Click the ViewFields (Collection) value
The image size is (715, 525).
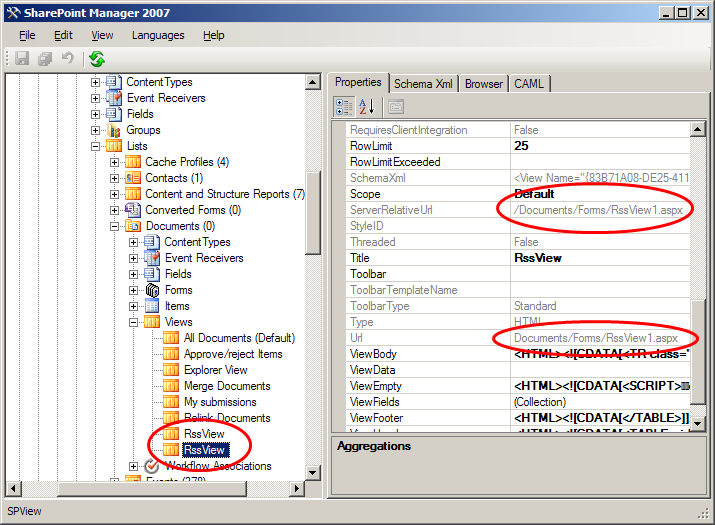540,402
